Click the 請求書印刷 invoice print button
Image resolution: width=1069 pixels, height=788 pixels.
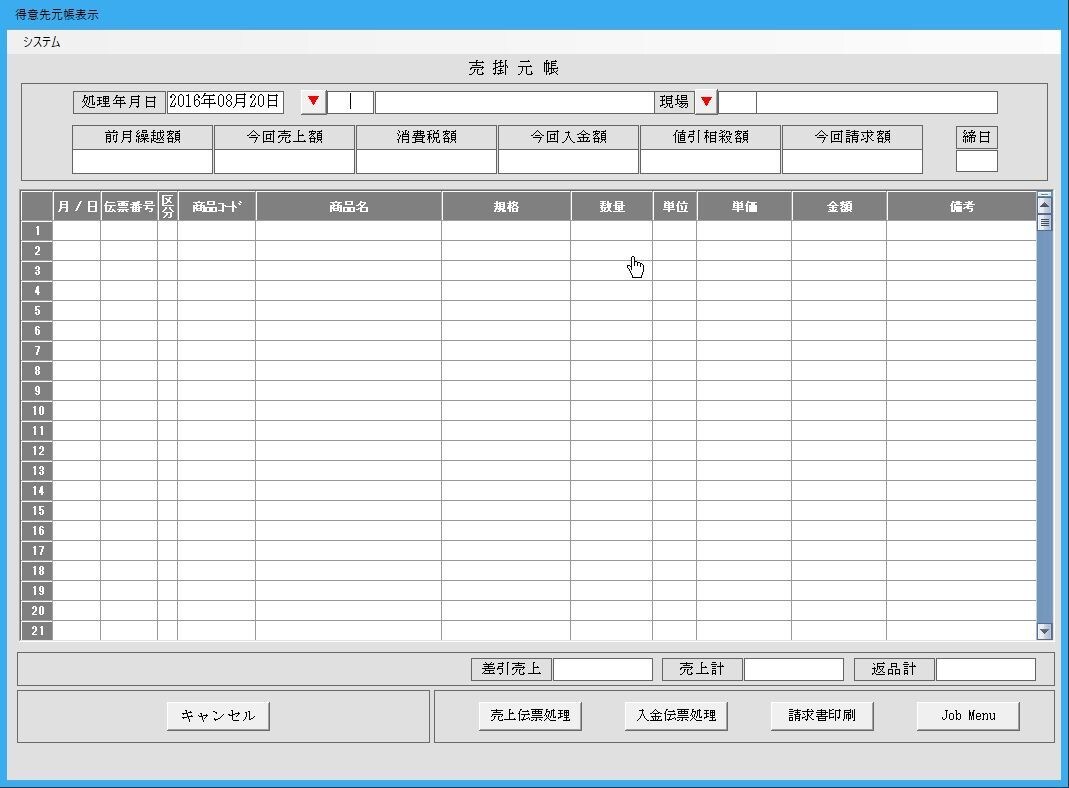point(822,716)
